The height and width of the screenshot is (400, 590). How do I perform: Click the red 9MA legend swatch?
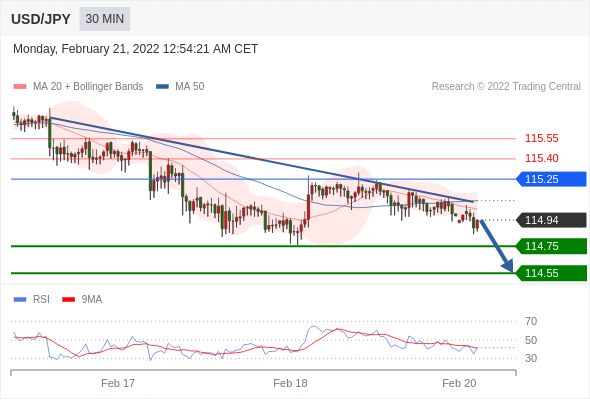click(68, 300)
